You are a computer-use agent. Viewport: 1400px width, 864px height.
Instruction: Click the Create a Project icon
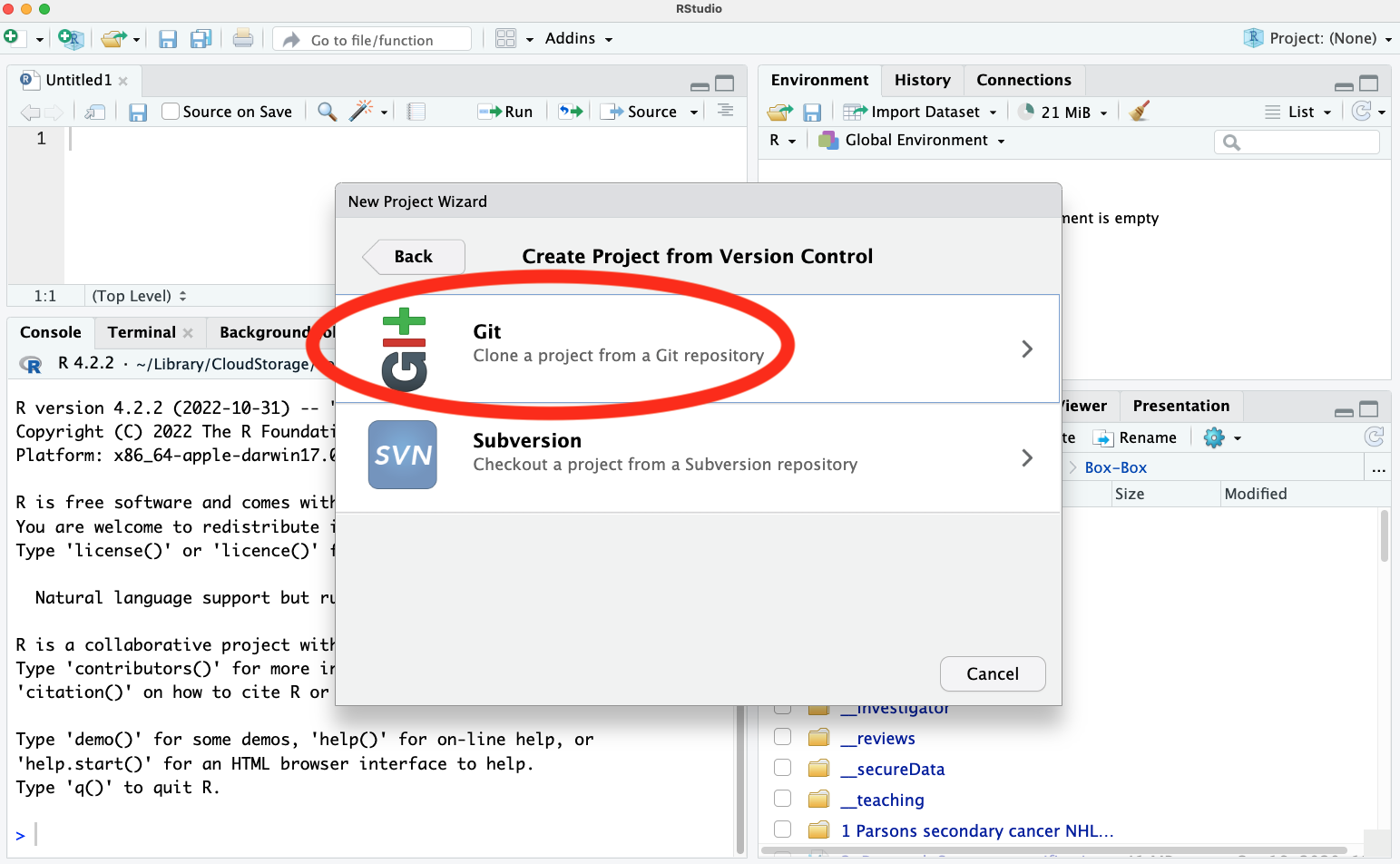coord(70,38)
